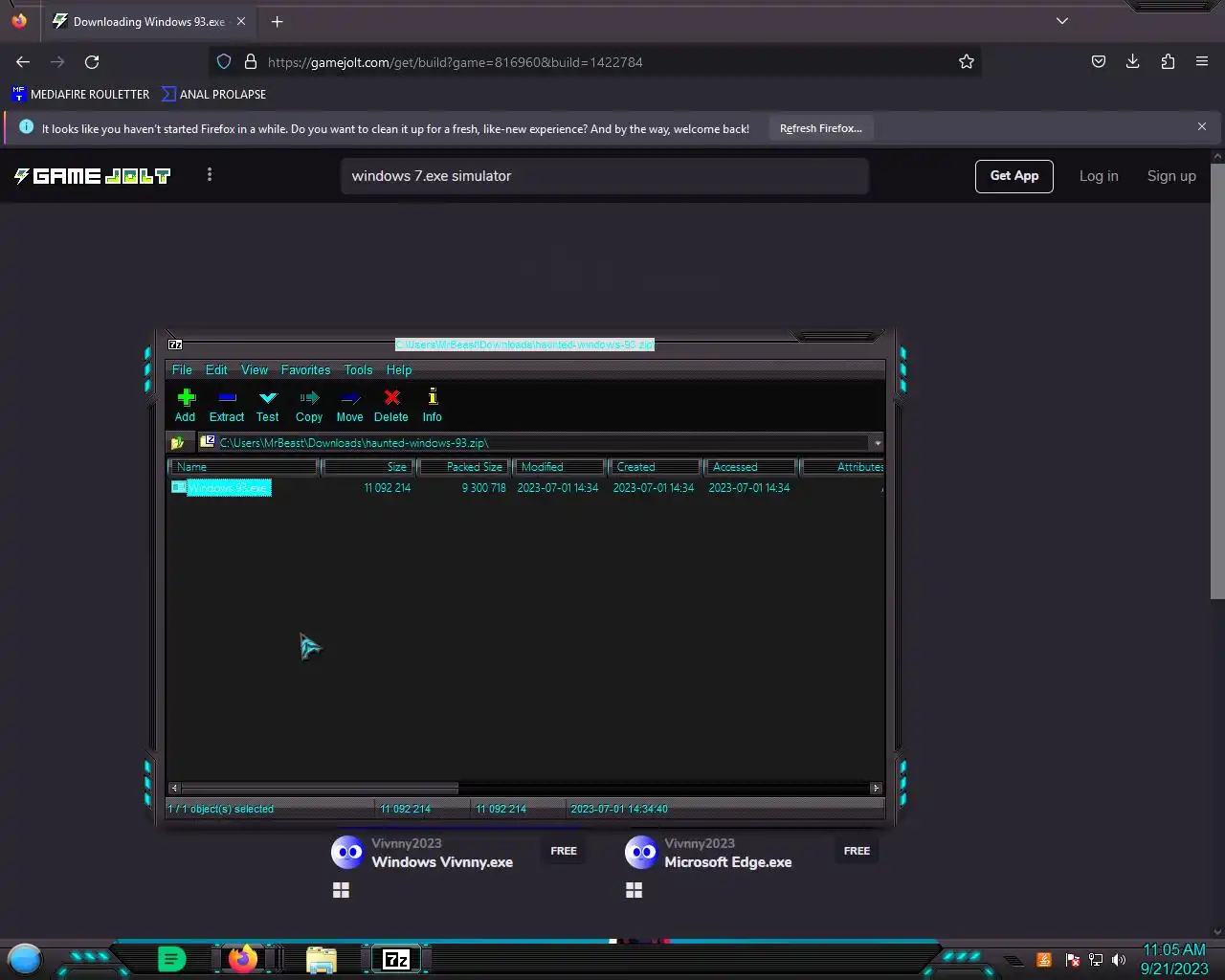Open Firefox extensions icon

click(x=1168, y=62)
